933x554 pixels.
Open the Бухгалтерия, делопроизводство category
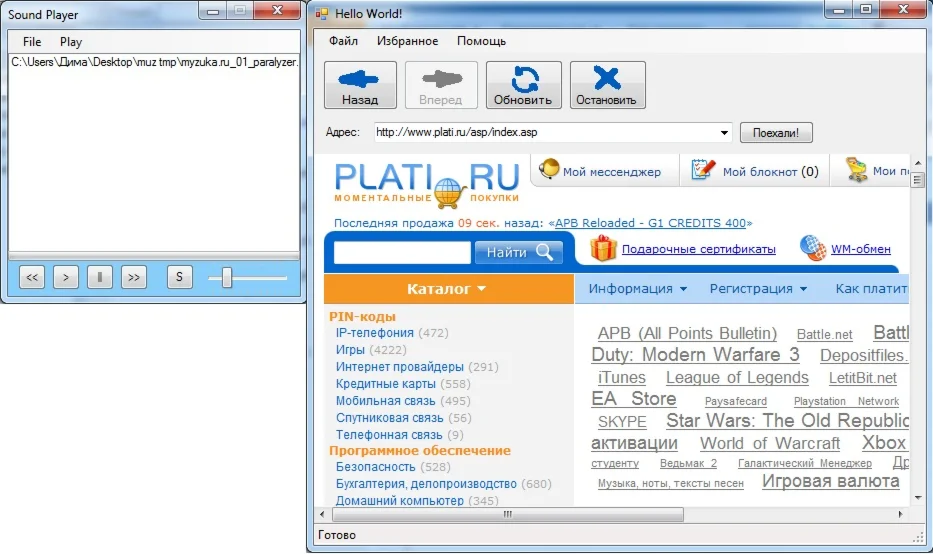click(426, 484)
